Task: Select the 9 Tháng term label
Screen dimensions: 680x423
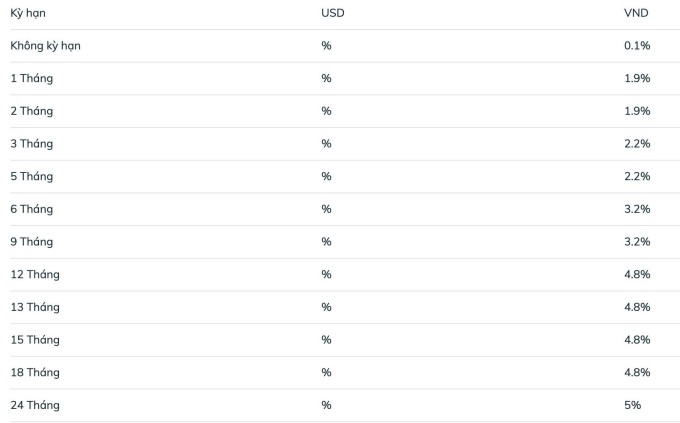Action: [32, 242]
